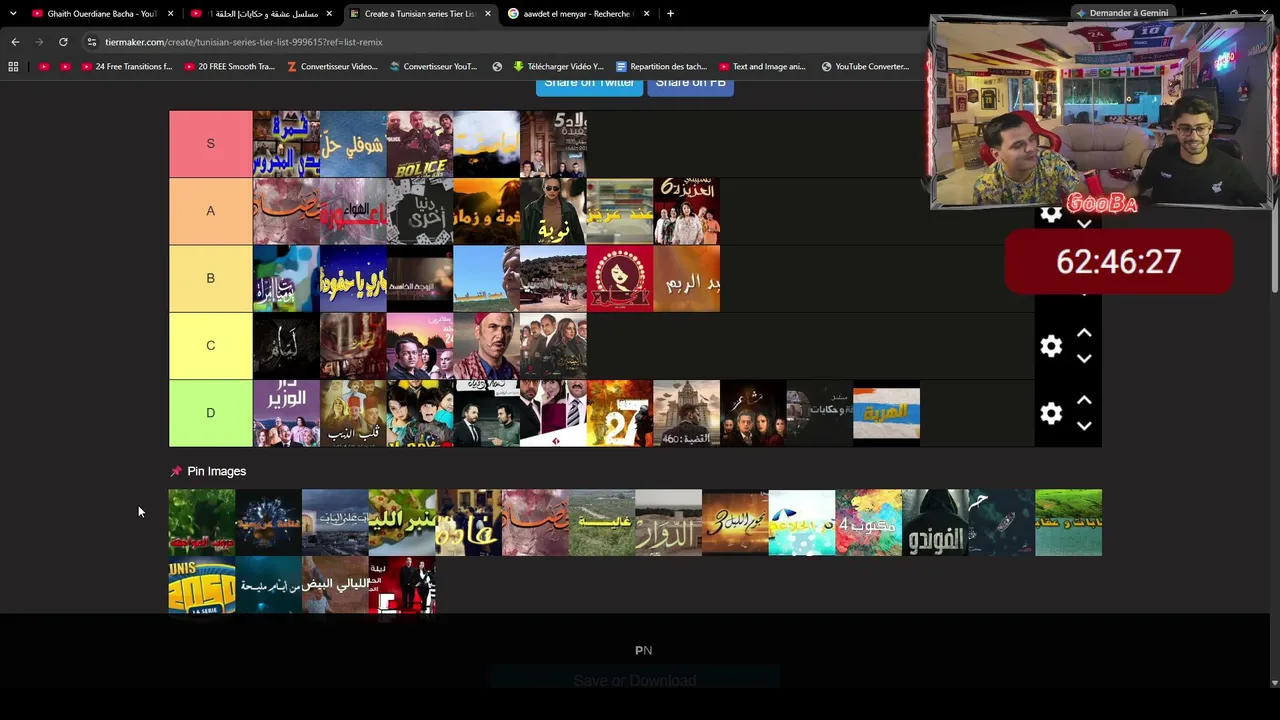Open the Télécharger Vidéo Y... bookmark

pyautogui.click(x=558, y=67)
